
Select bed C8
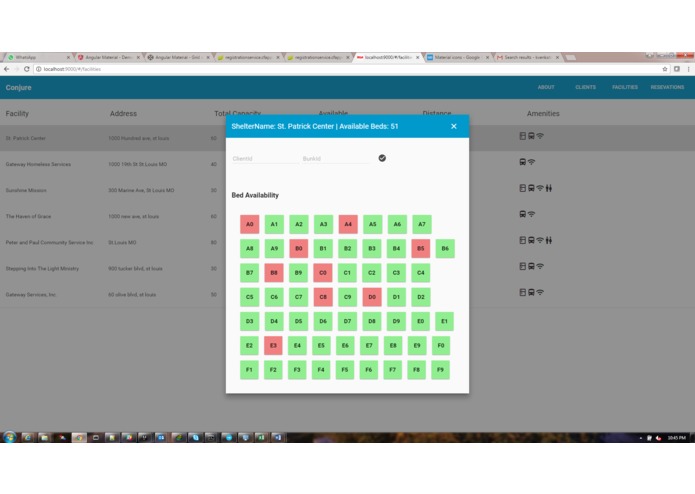point(323,297)
